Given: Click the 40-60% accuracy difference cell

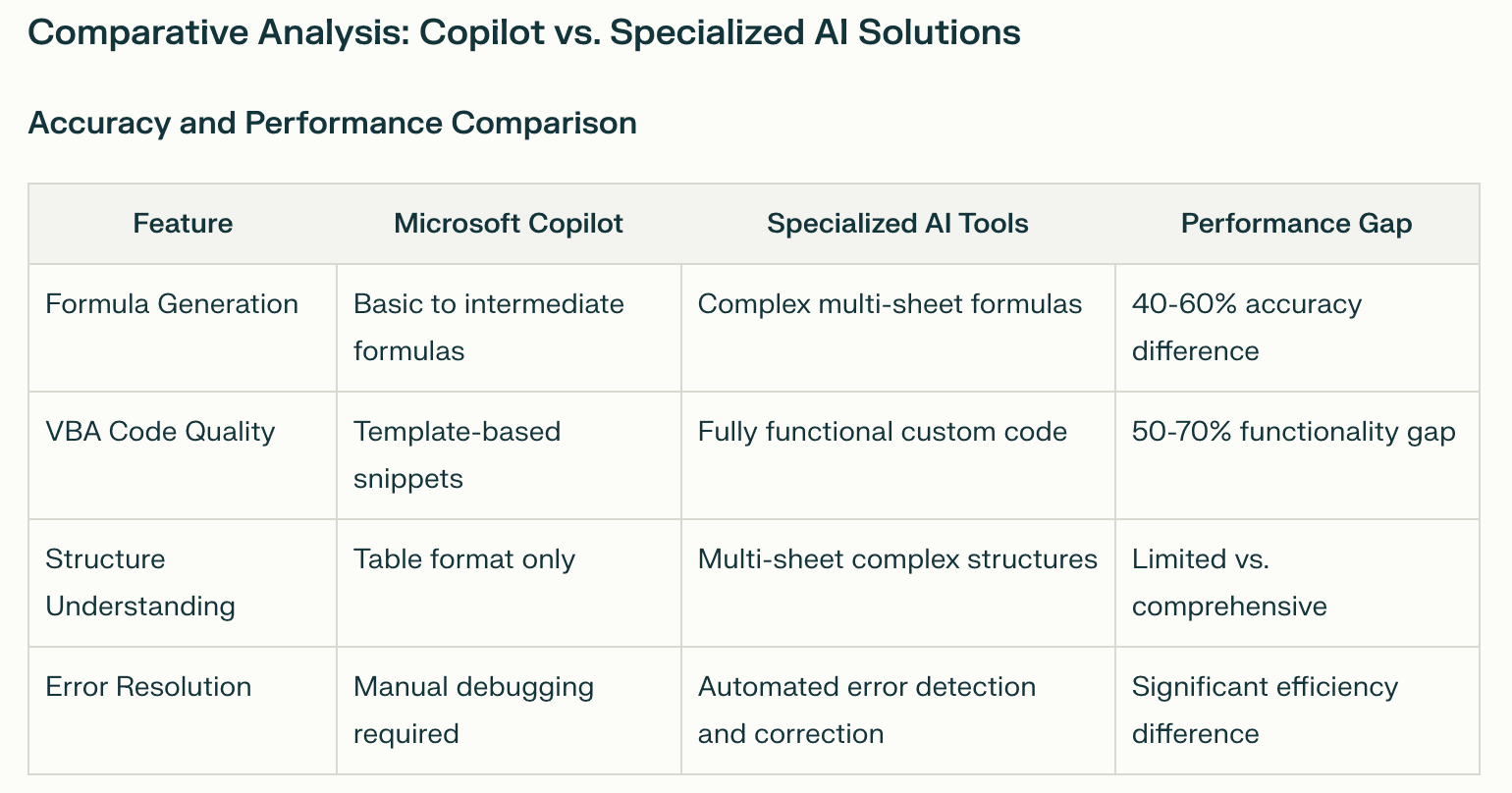Looking at the screenshot, I should tap(1246, 328).
